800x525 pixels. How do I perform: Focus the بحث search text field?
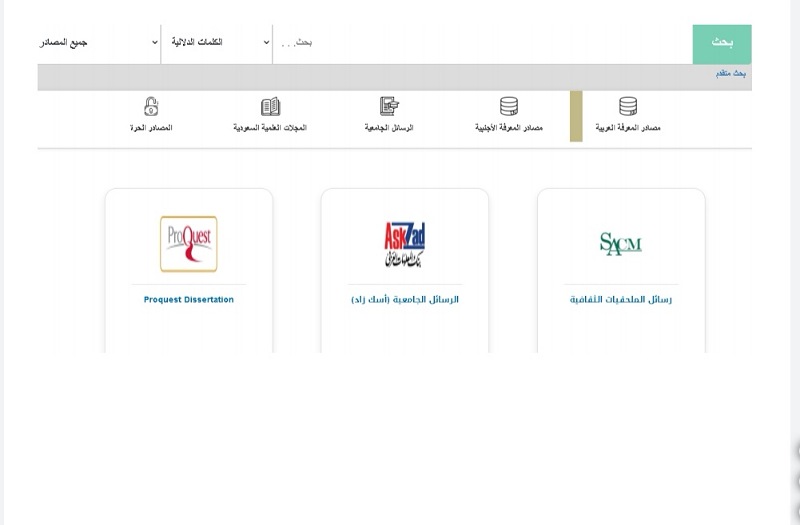pos(480,42)
